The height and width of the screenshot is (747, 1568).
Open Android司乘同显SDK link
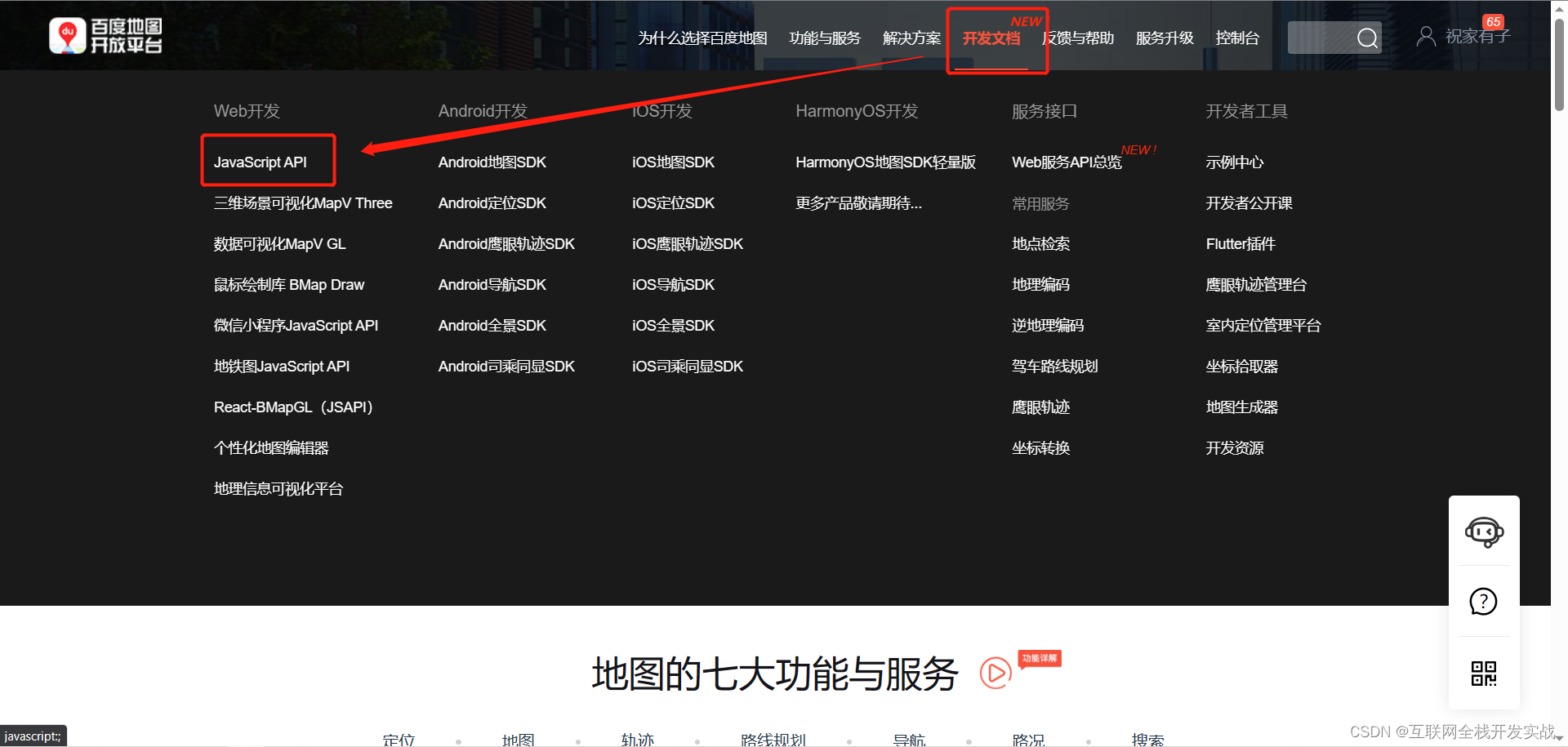506,367
